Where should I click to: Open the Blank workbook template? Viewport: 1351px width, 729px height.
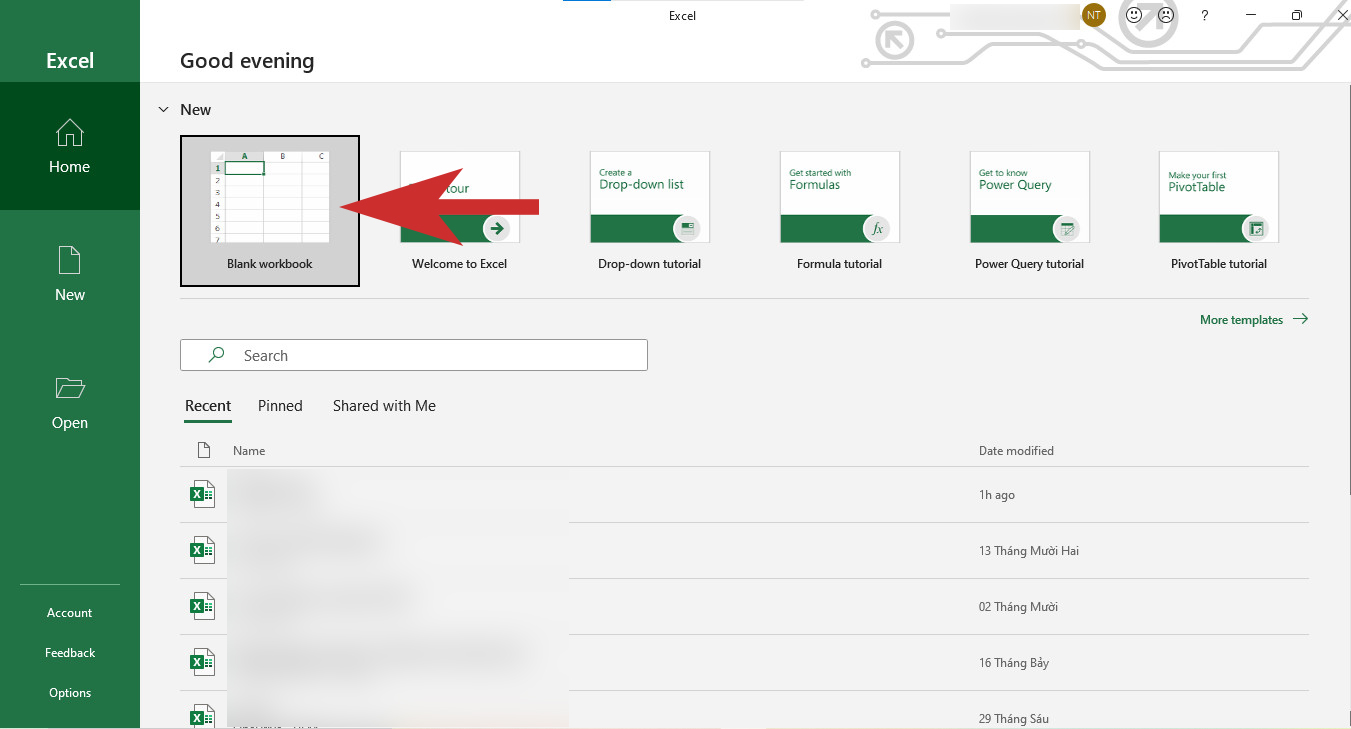tap(270, 211)
